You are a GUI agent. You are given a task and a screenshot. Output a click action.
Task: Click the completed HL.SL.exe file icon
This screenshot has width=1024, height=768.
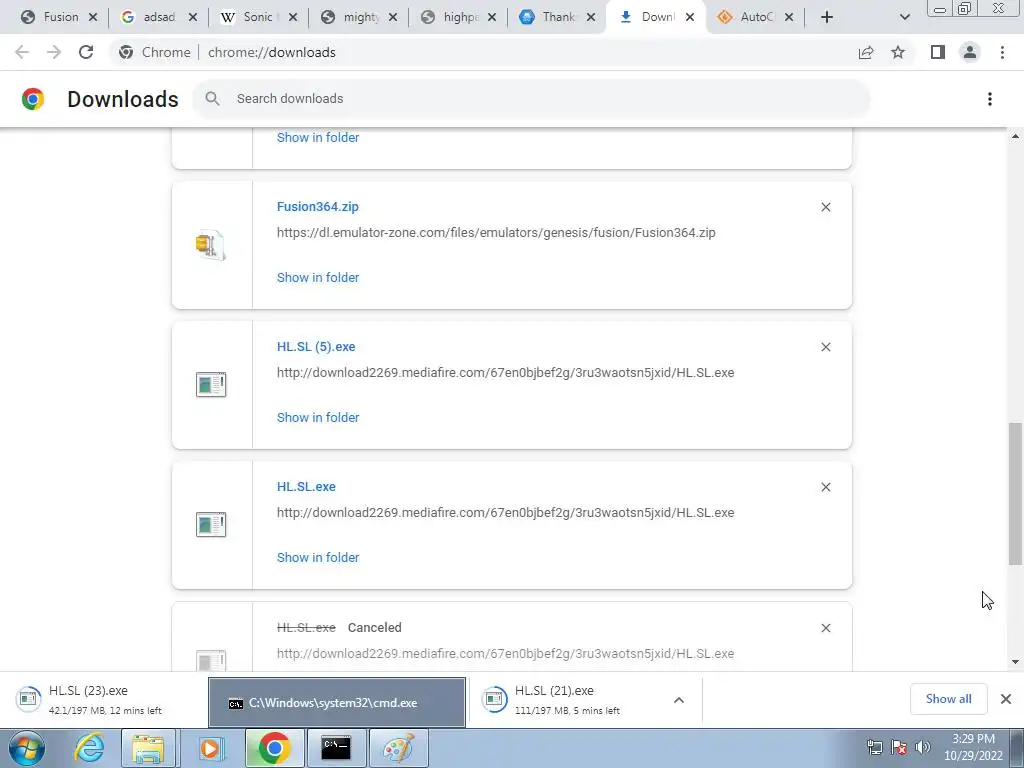[211, 524]
